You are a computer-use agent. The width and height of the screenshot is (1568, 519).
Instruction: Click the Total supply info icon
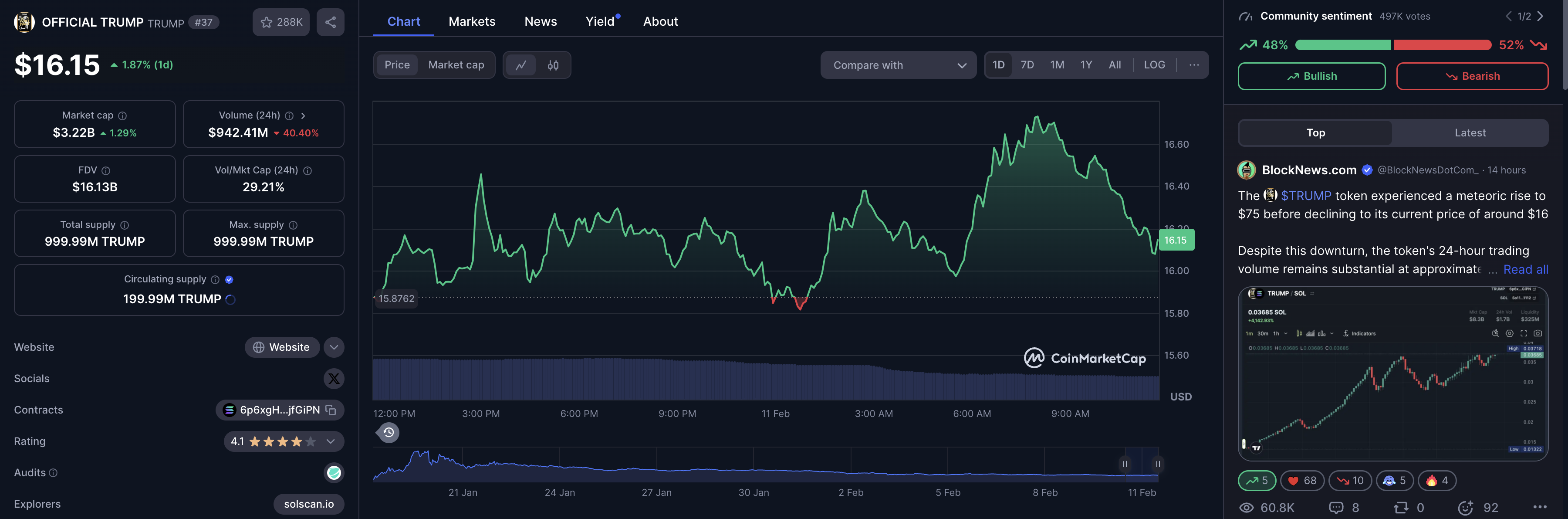[124, 225]
